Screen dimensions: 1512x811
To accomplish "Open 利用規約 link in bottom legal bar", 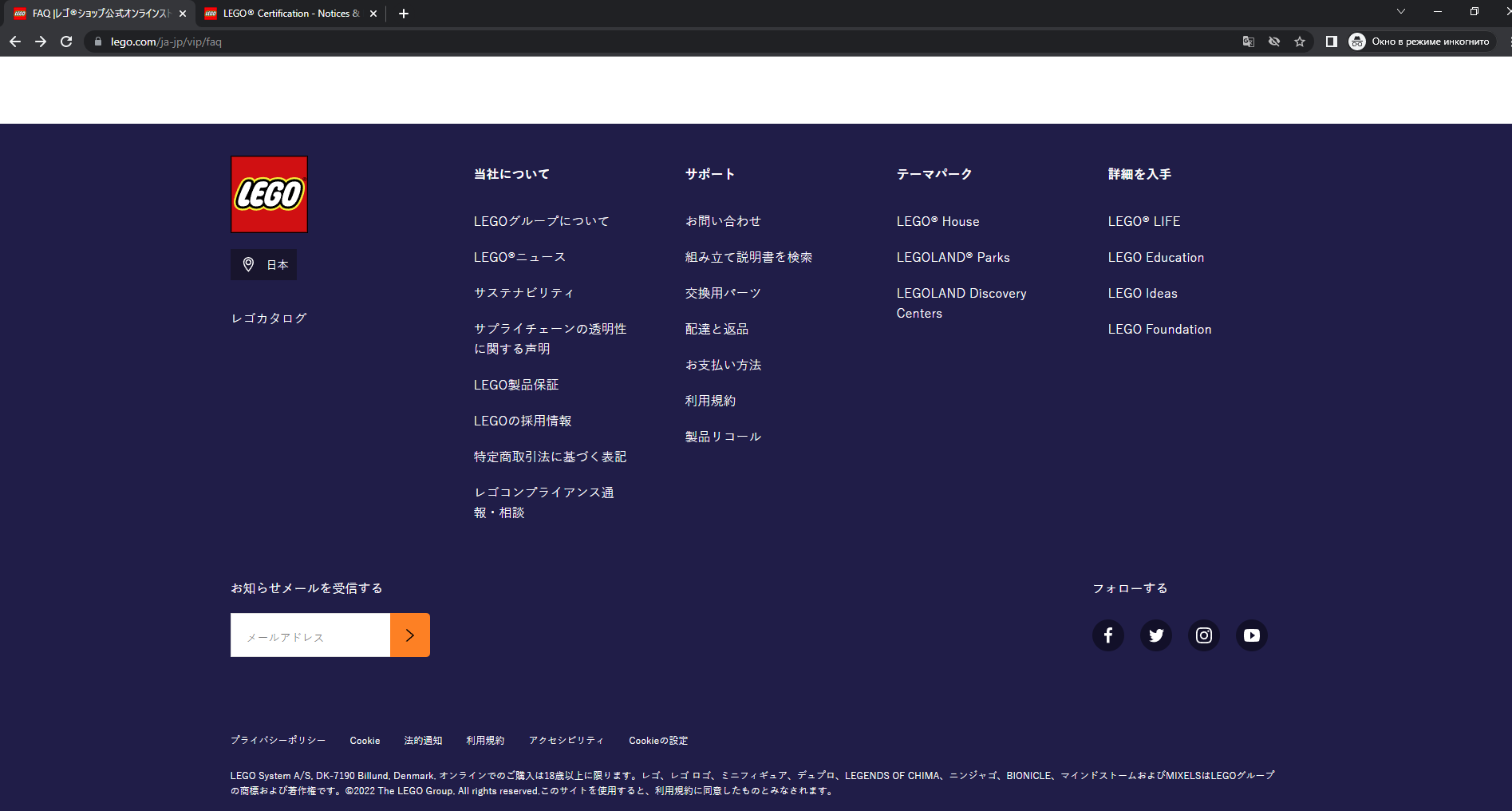I will (x=485, y=741).
